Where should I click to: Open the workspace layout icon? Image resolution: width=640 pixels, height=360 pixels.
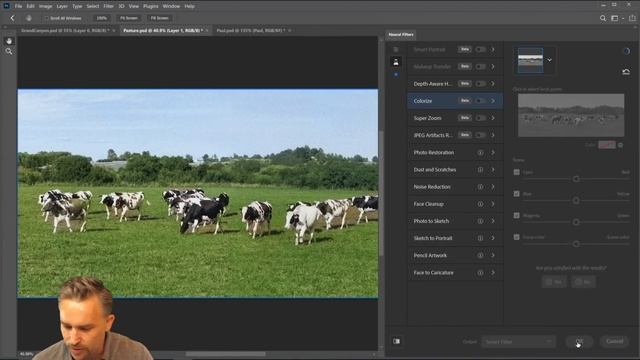click(x=615, y=18)
